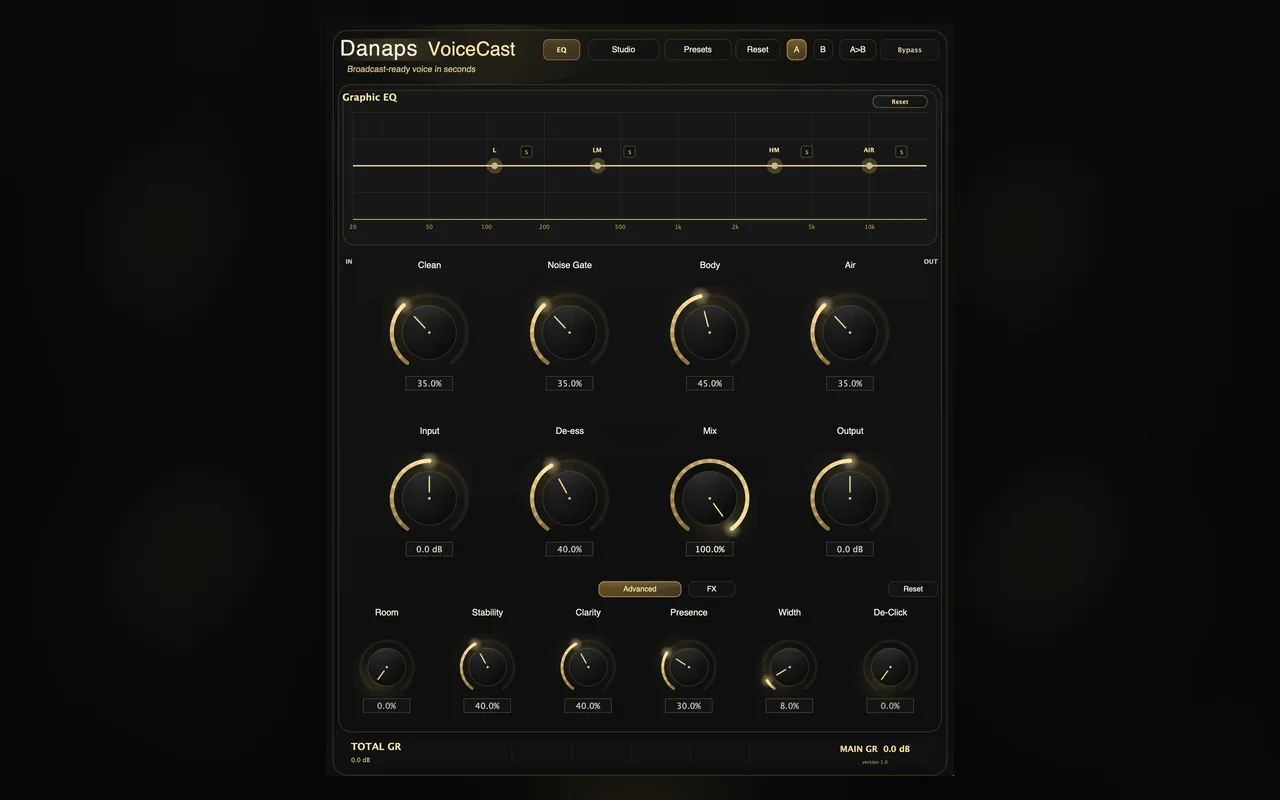Toggle the S solo button next to L band

(526, 152)
